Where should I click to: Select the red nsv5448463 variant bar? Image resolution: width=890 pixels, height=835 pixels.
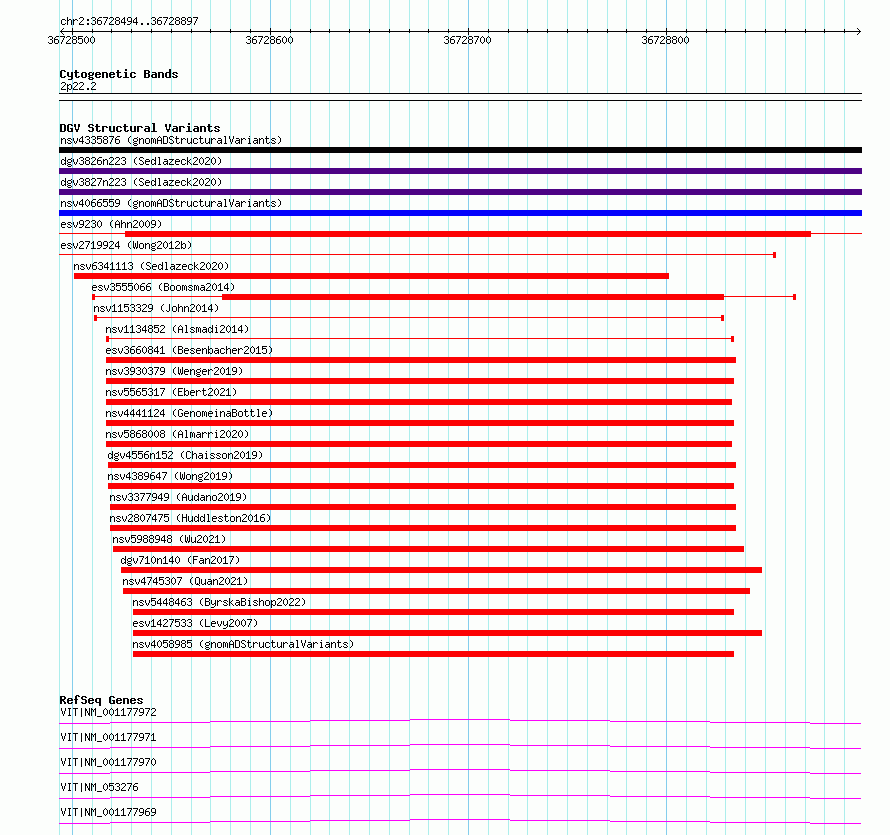[434, 612]
